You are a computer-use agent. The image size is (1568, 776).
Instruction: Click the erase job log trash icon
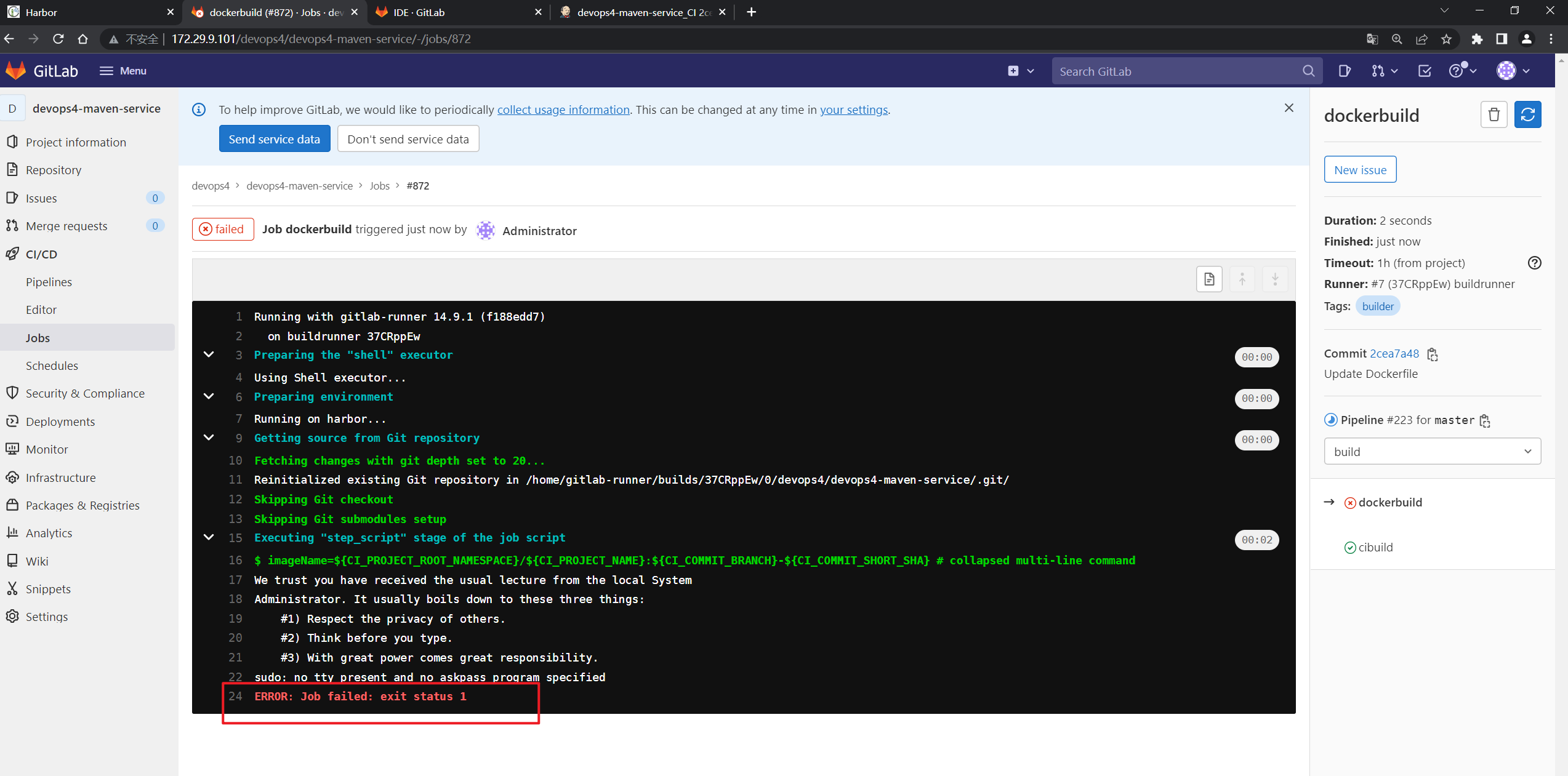pos(1494,114)
